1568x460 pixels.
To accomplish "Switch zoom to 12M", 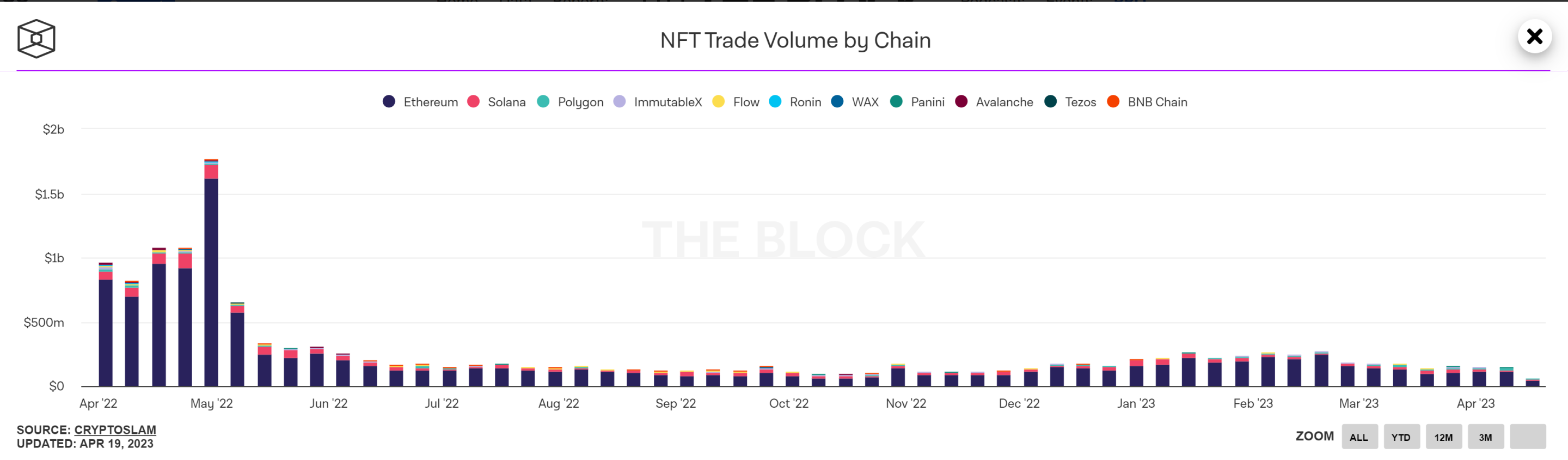I will click(1443, 437).
